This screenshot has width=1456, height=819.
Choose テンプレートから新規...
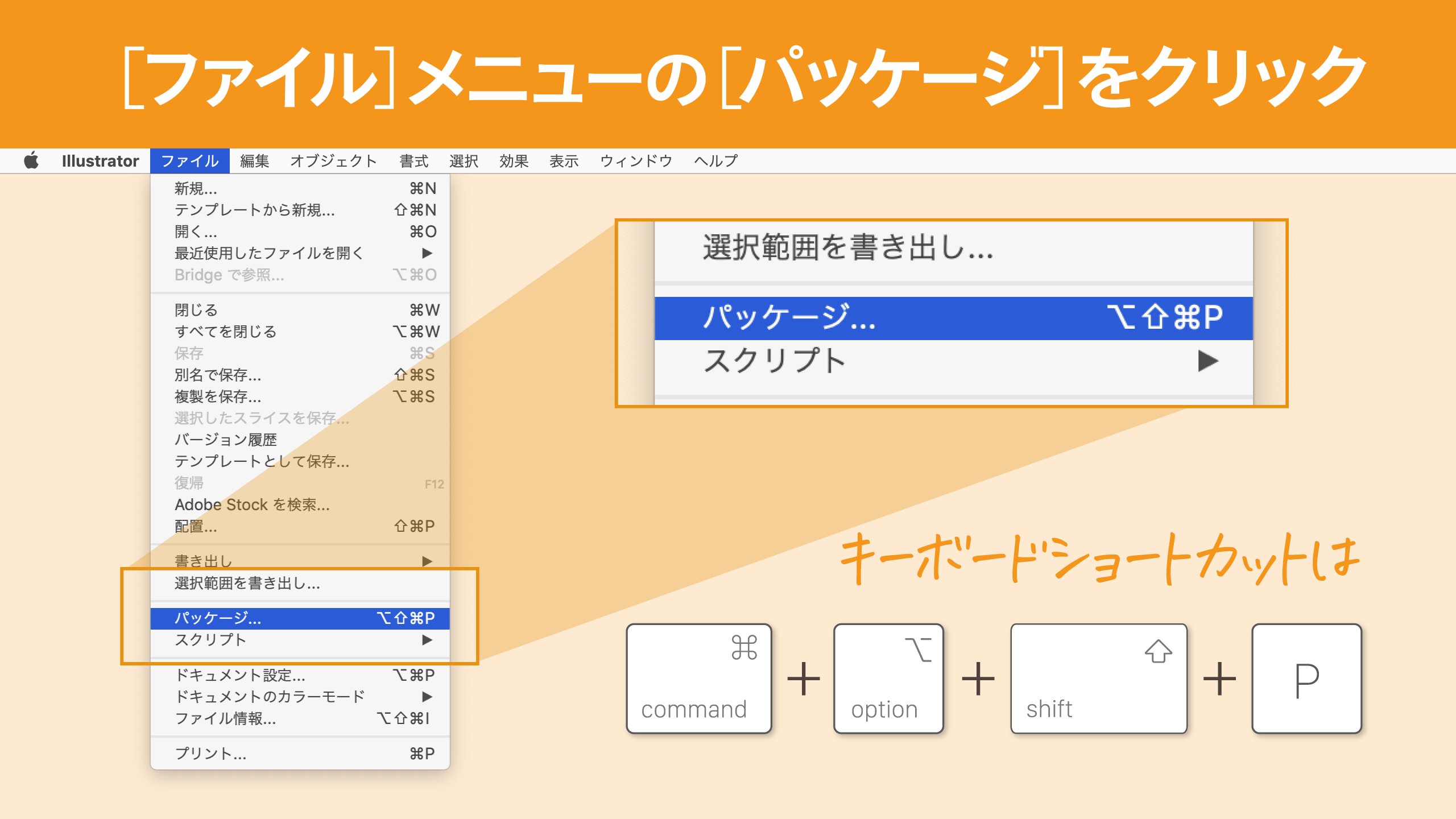(300, 210)
